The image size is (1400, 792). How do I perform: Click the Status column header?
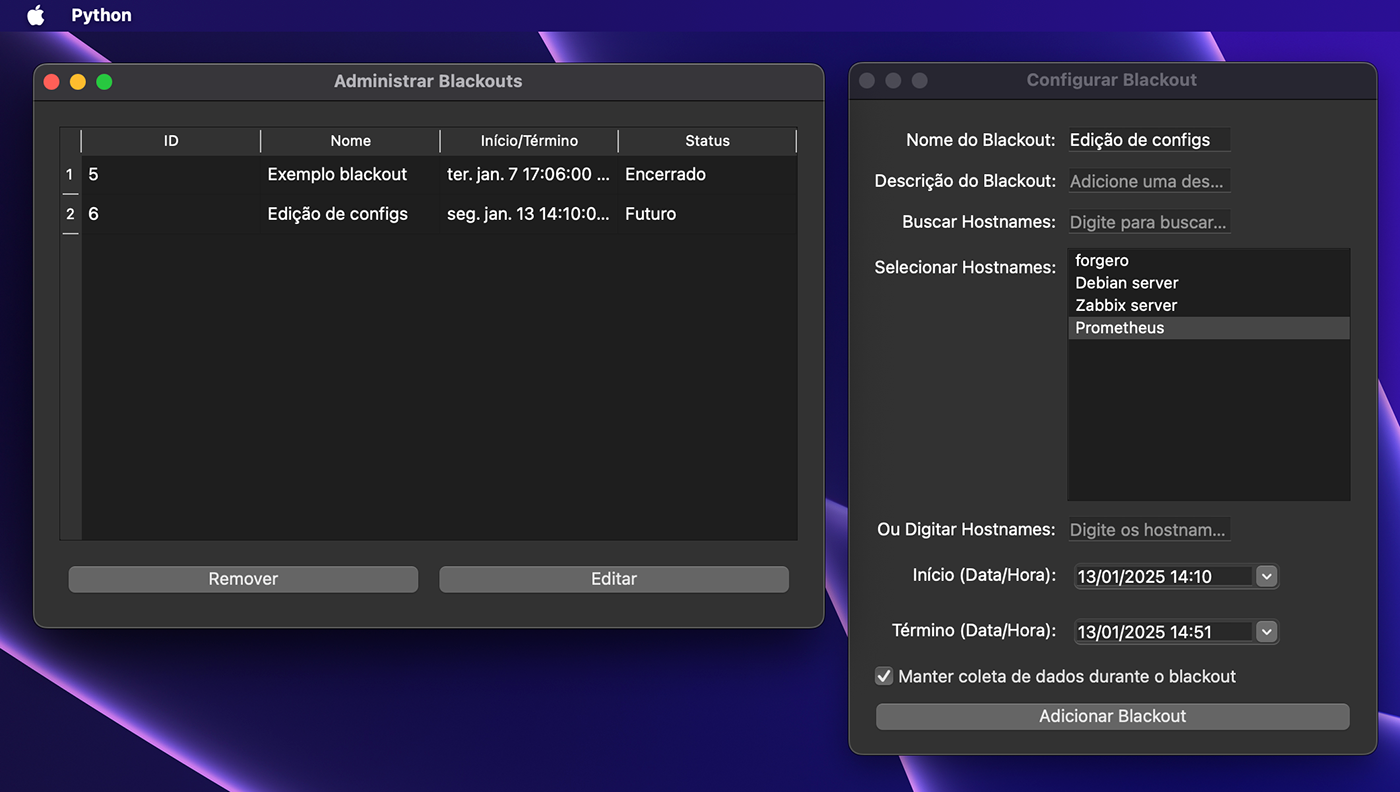click(x=707, y=141)
